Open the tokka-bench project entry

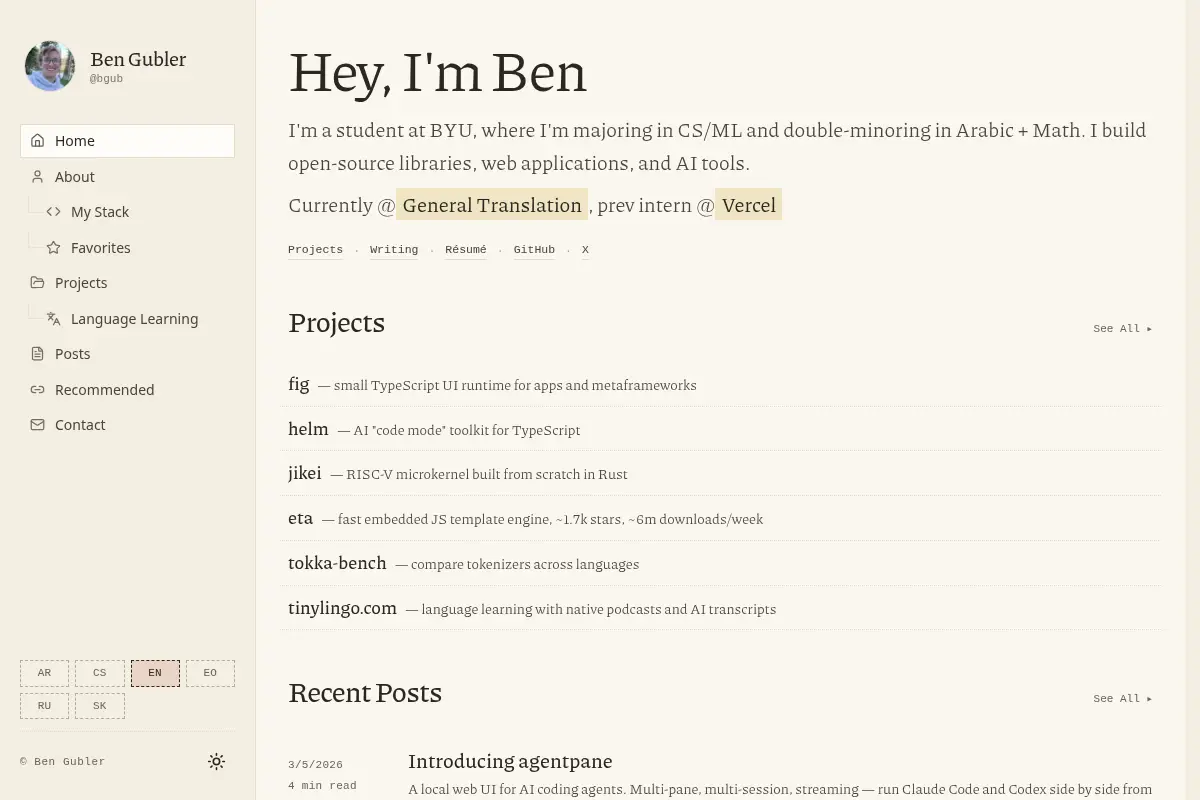tap(720, 563)
